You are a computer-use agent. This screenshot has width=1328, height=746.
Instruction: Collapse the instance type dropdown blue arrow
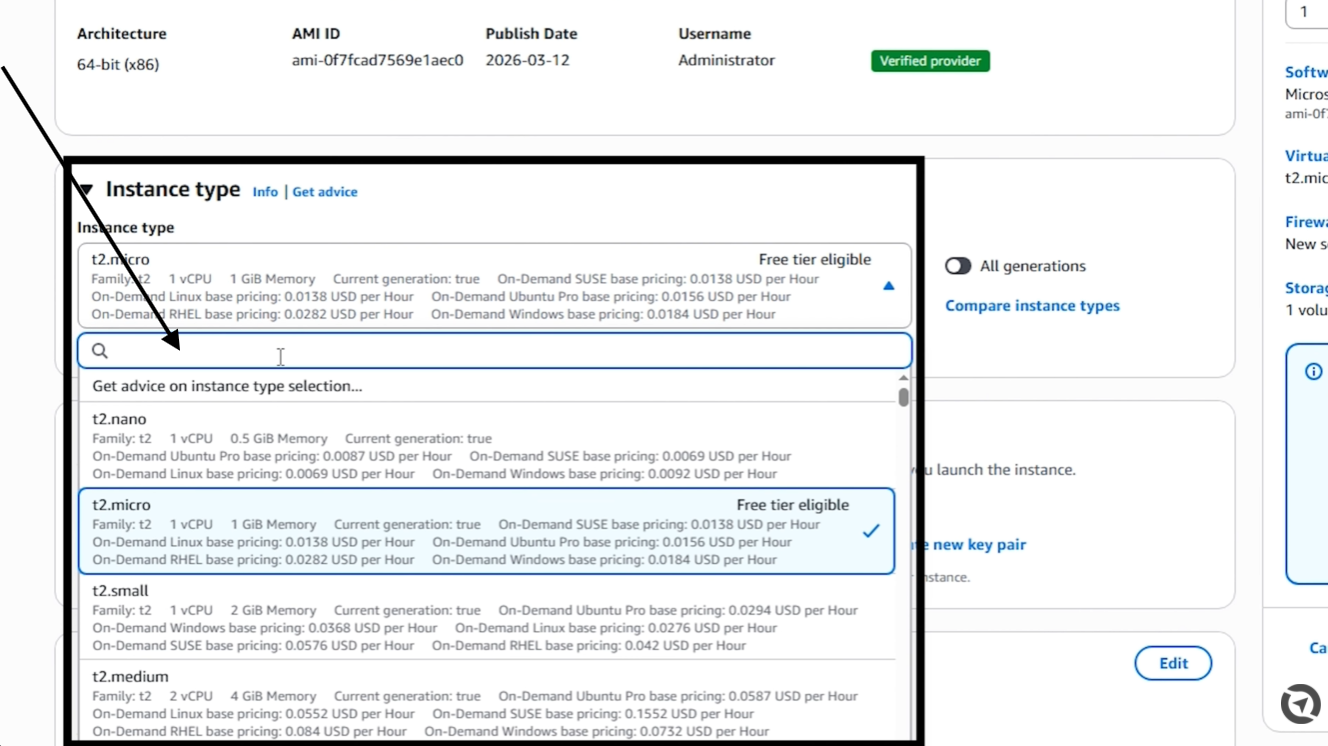tap(889, 286)
